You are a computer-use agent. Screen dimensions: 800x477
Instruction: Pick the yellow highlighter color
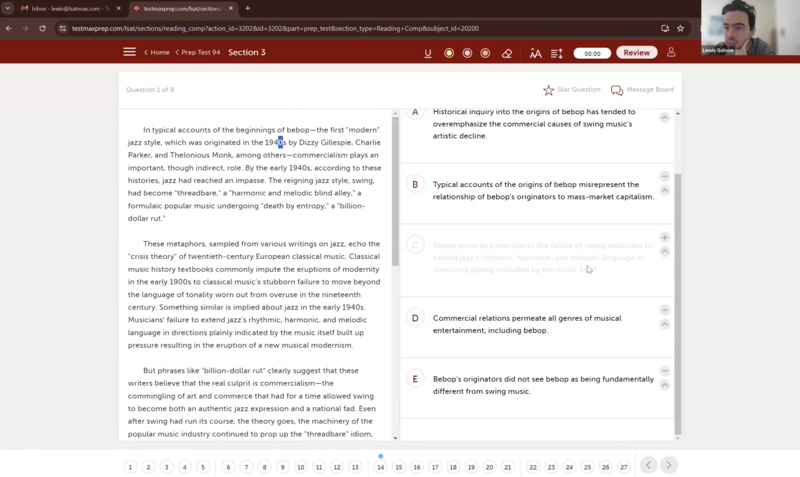pos(449,53)
